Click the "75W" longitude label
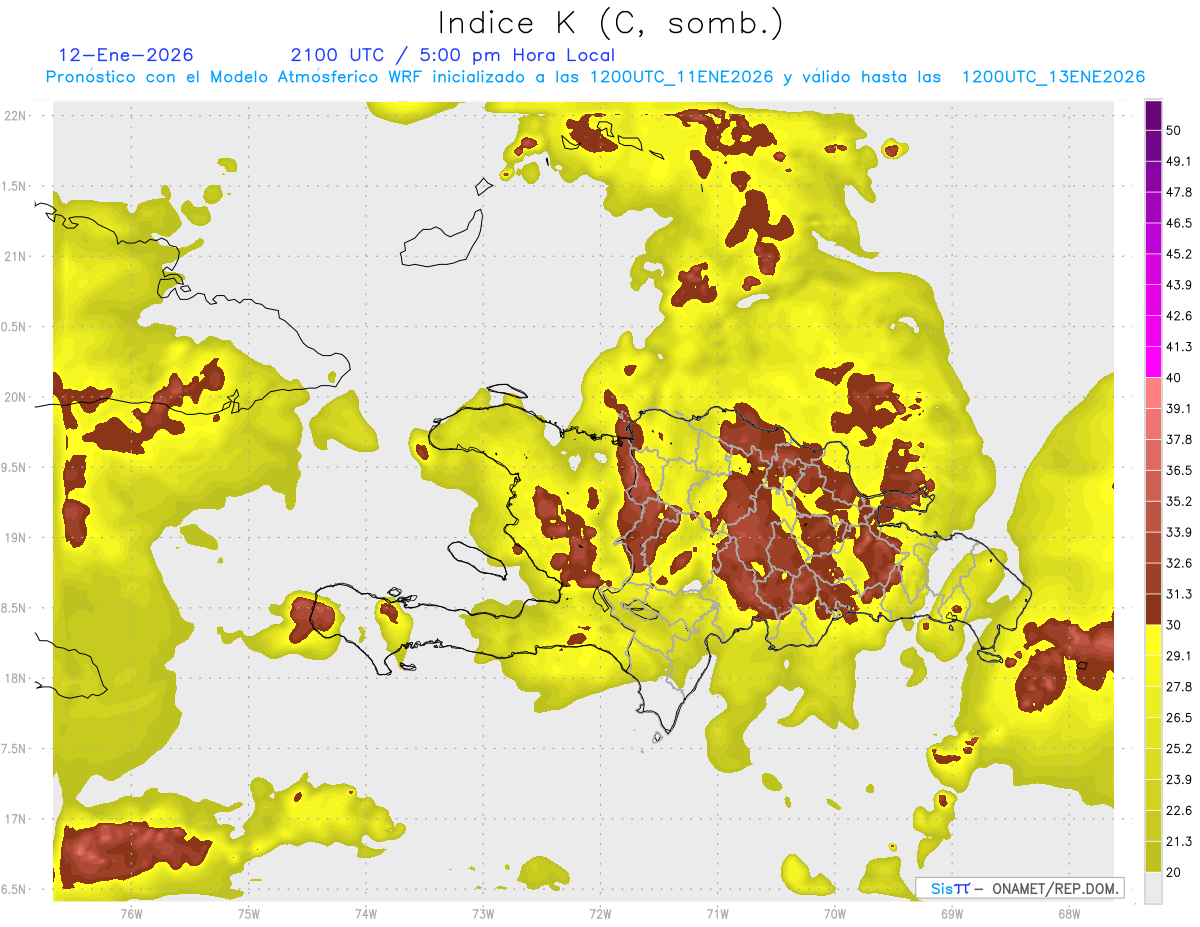Viewport: 1200px width, 927px height. point(249,913)
